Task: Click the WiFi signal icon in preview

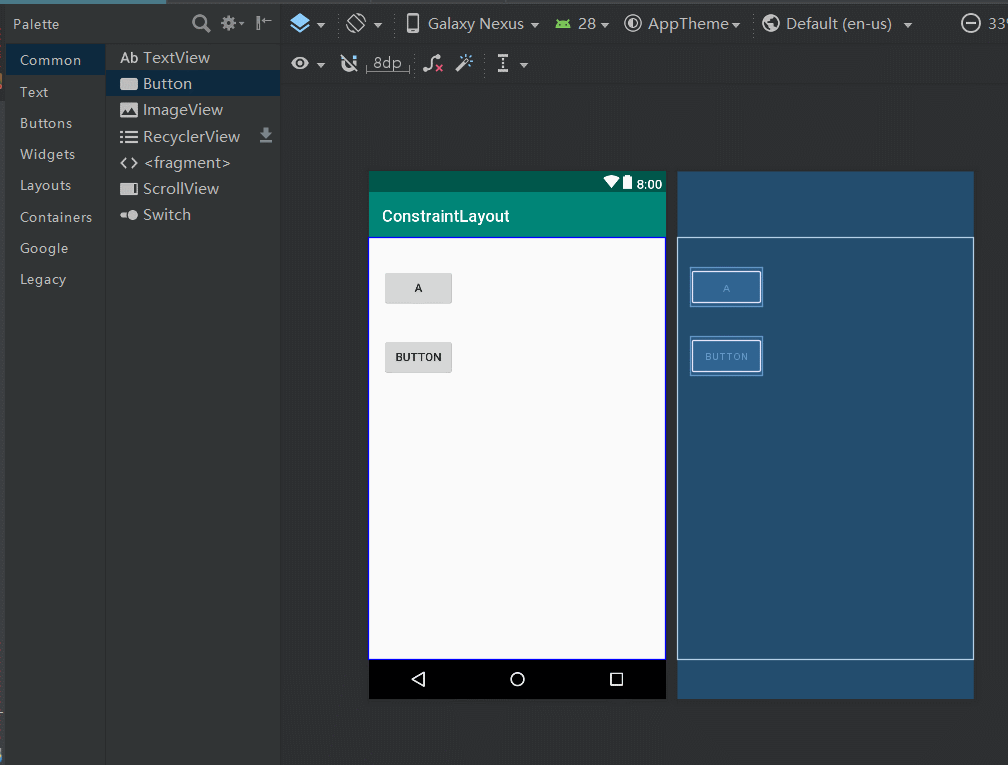Action: coord(611,182)
